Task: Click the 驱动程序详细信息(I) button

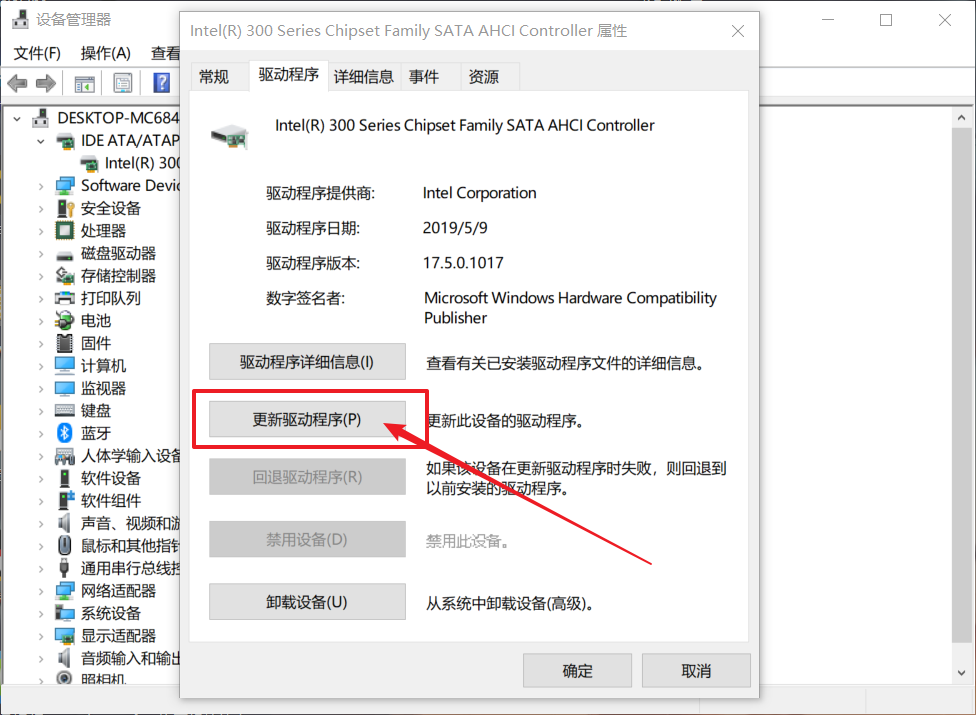Action: point(307,362)
